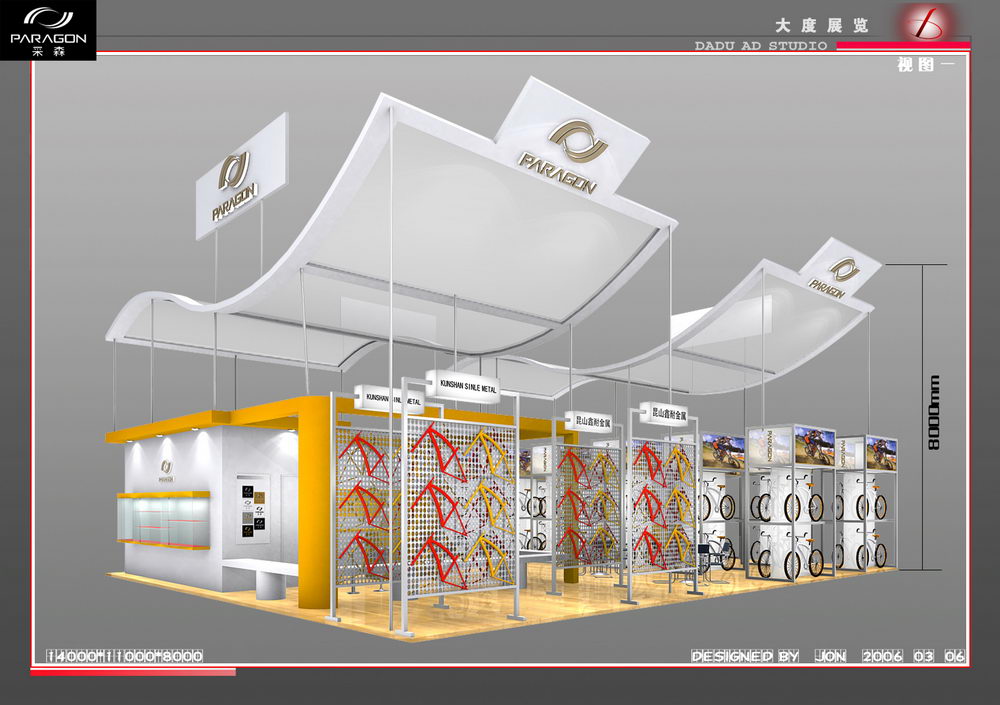Viewport: 1000px width, 705px height.
Task: Click the PARAGON logo in the black corner box
Action: click(48, 30)
